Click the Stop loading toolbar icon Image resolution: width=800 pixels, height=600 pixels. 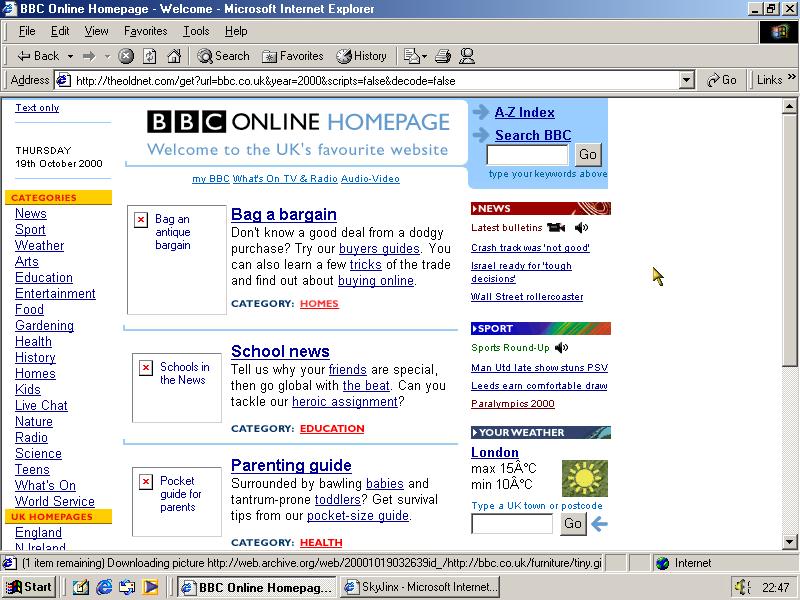click(126, 56)
